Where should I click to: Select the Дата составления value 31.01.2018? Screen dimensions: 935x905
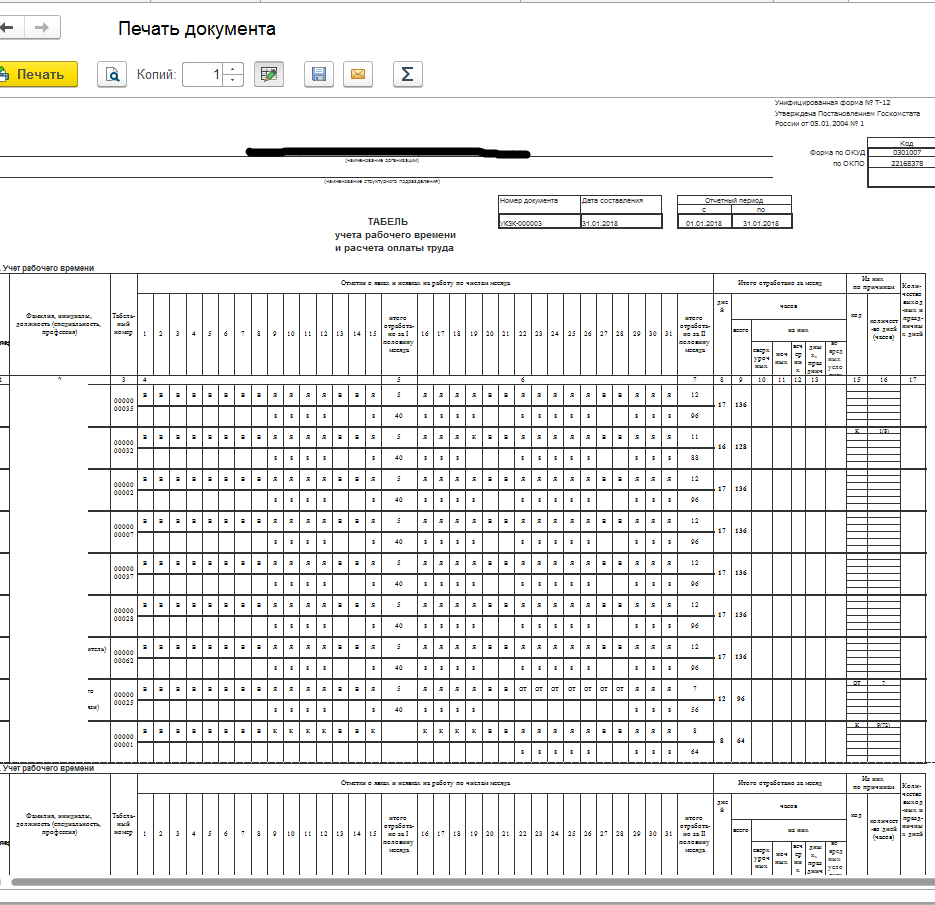coord(621,221)
